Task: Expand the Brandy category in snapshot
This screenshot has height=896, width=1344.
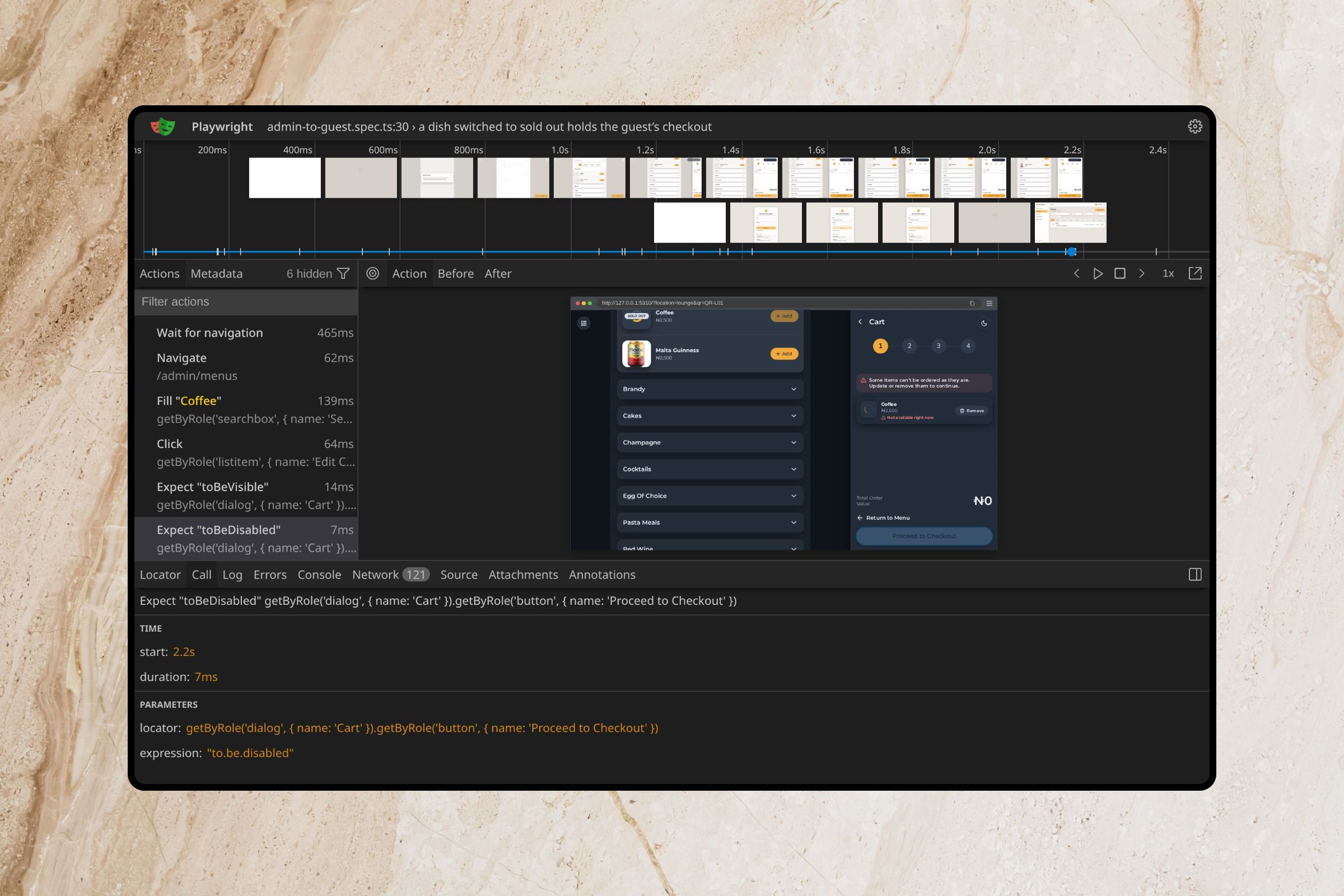Action: [710, 389]
